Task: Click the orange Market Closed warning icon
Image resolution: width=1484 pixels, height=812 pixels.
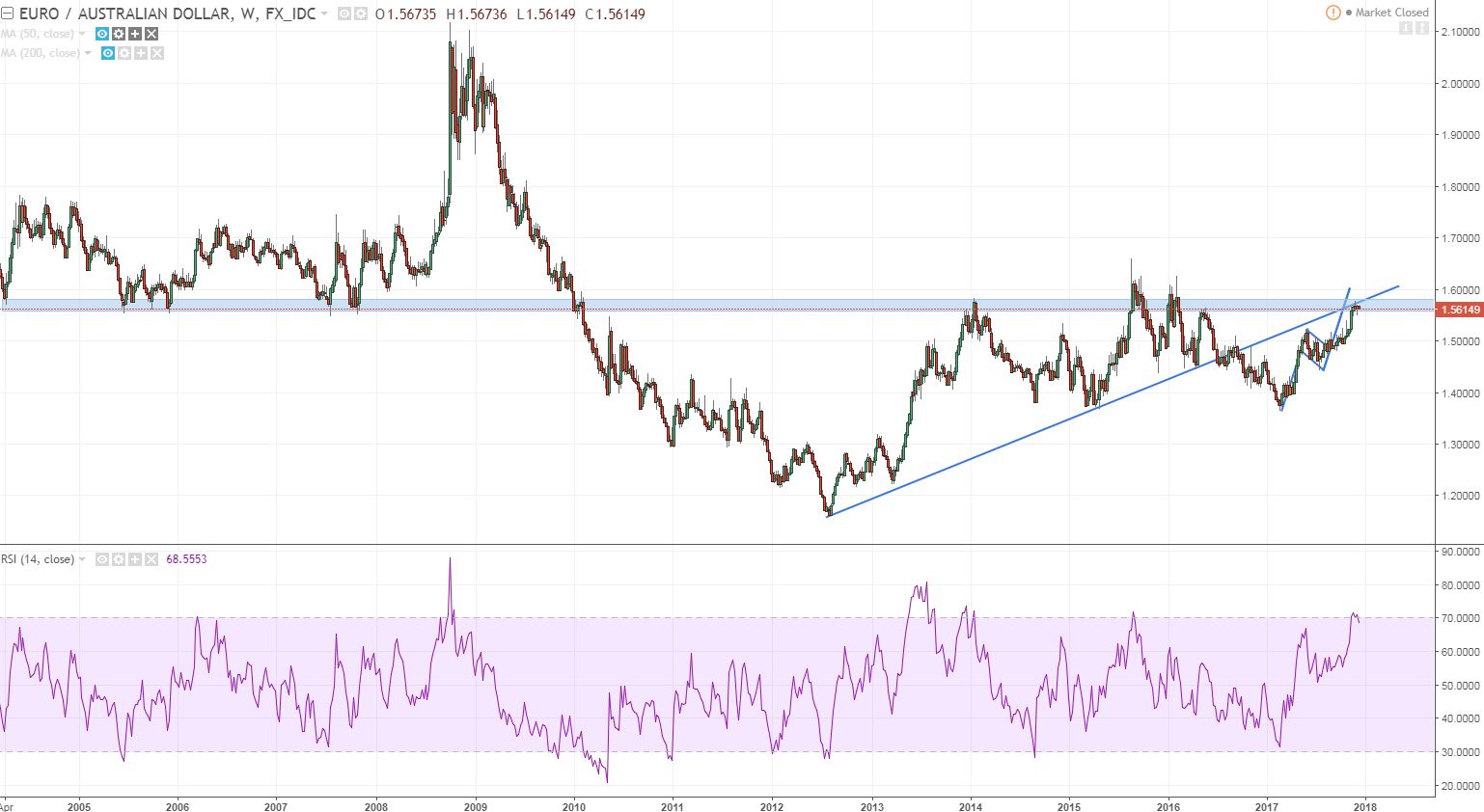Action: pyautogui.click(x=1333, y=13)
